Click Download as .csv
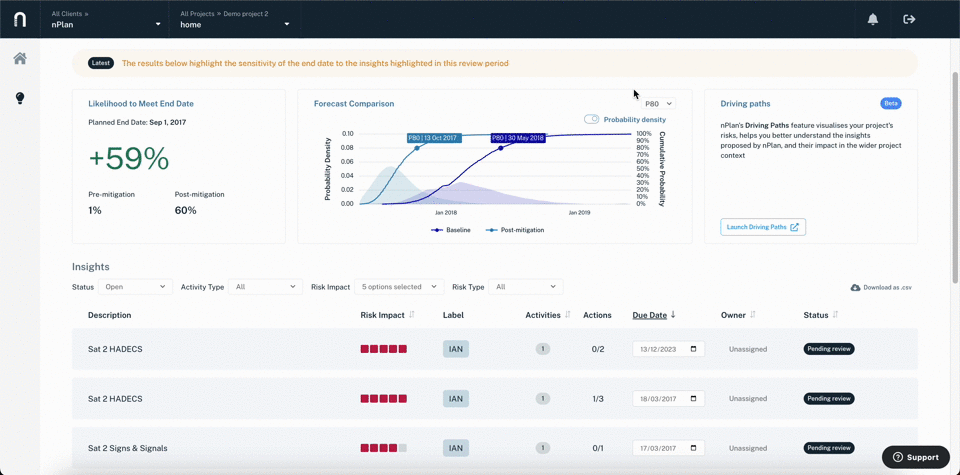 coord(881,287)
